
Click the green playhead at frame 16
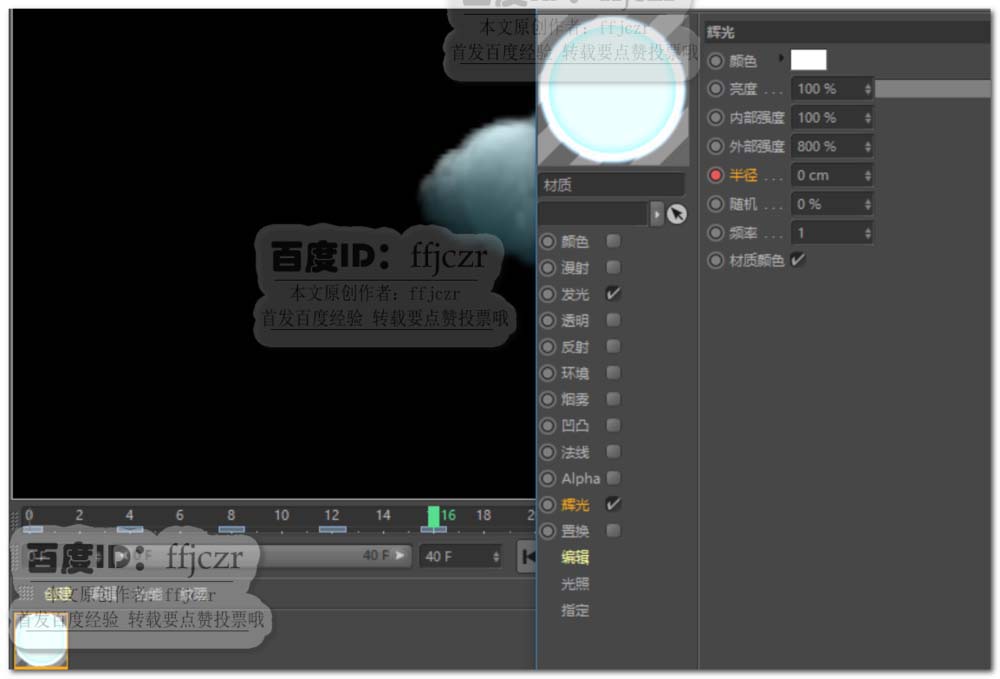pos(433,517)
